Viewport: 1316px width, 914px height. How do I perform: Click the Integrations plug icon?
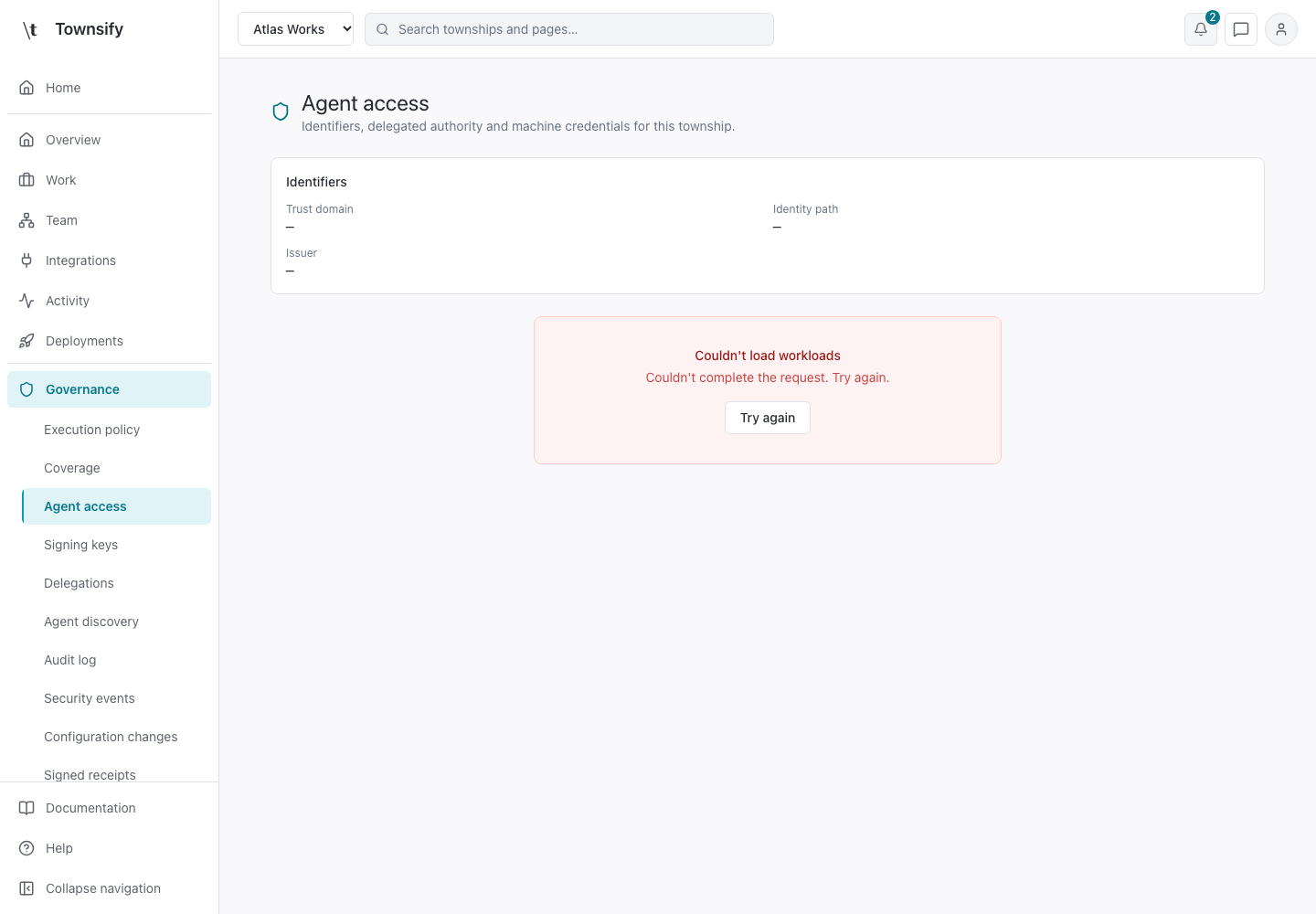pyautogui.click(x=27, y=260)
